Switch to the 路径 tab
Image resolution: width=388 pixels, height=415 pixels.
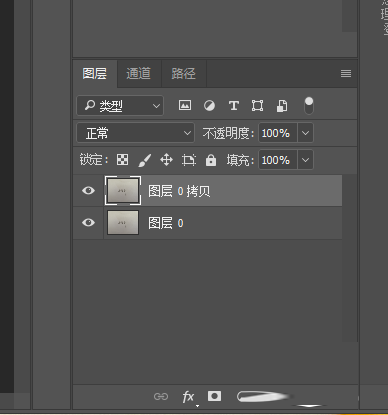183,73
